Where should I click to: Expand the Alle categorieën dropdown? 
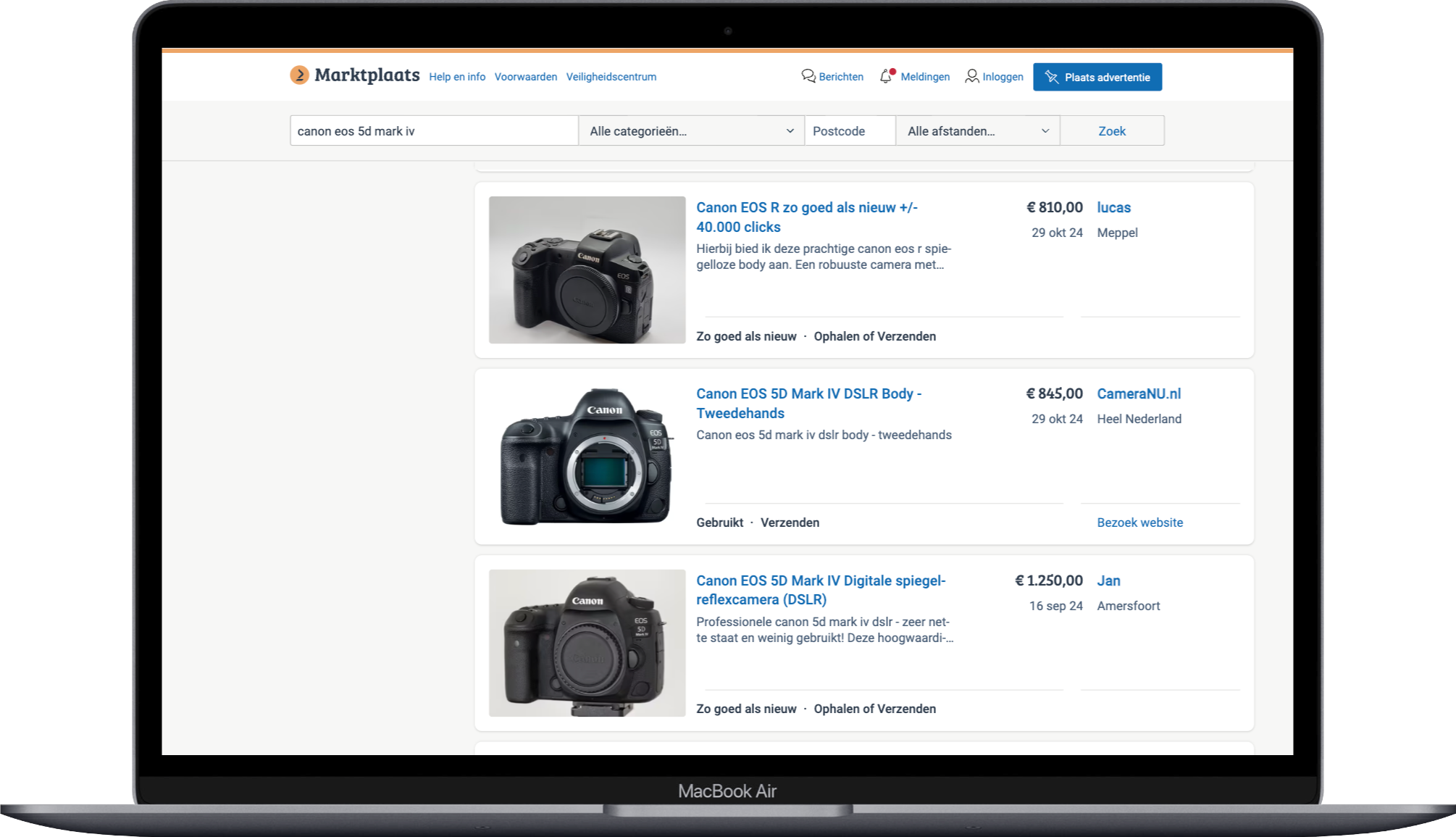click(691, 131)
